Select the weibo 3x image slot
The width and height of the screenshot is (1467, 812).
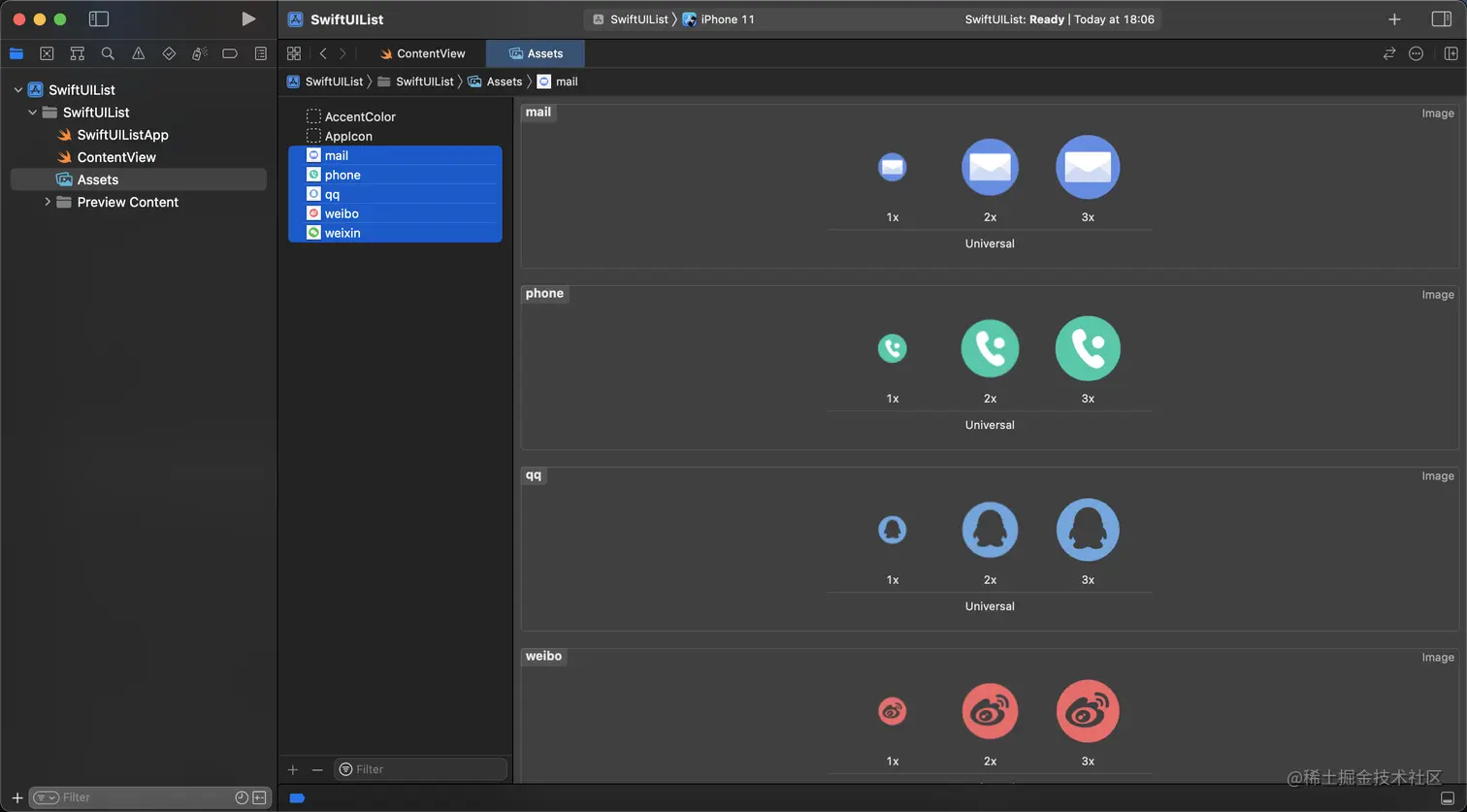pos(1088,711)
